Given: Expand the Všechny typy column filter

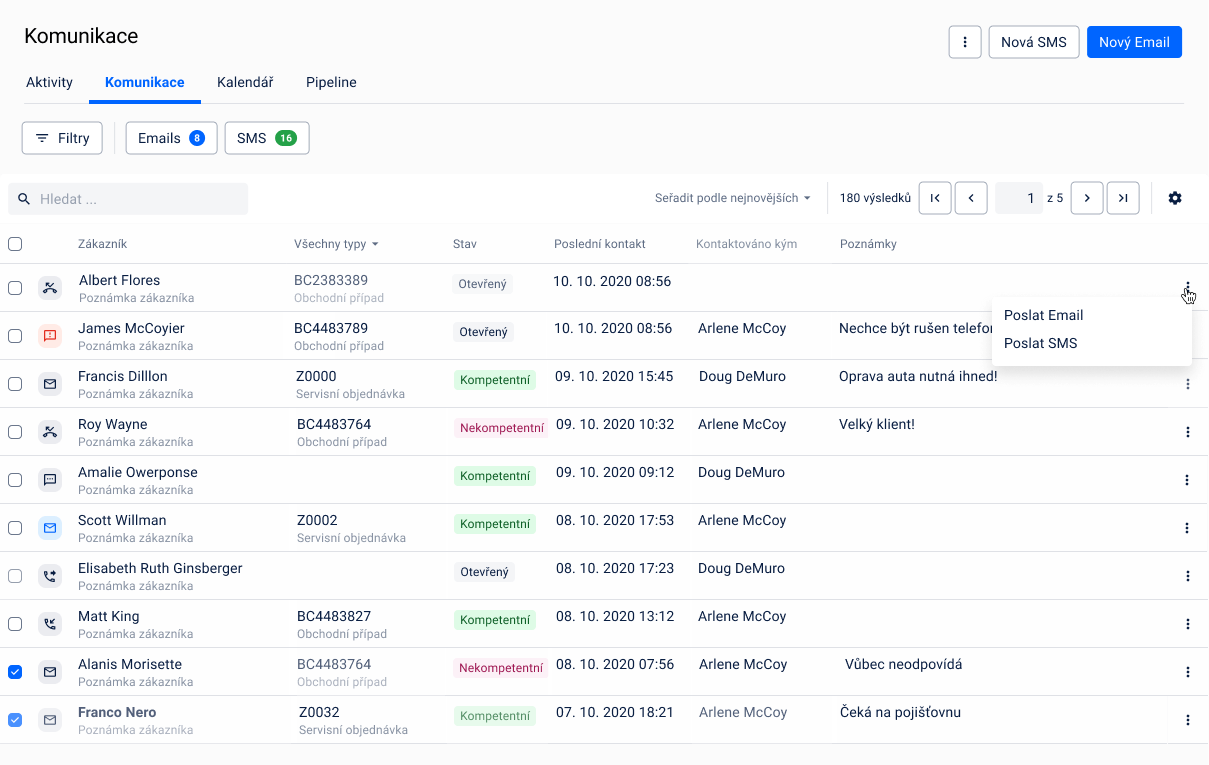Looking at the screenshot, I should tap(336, 244).
